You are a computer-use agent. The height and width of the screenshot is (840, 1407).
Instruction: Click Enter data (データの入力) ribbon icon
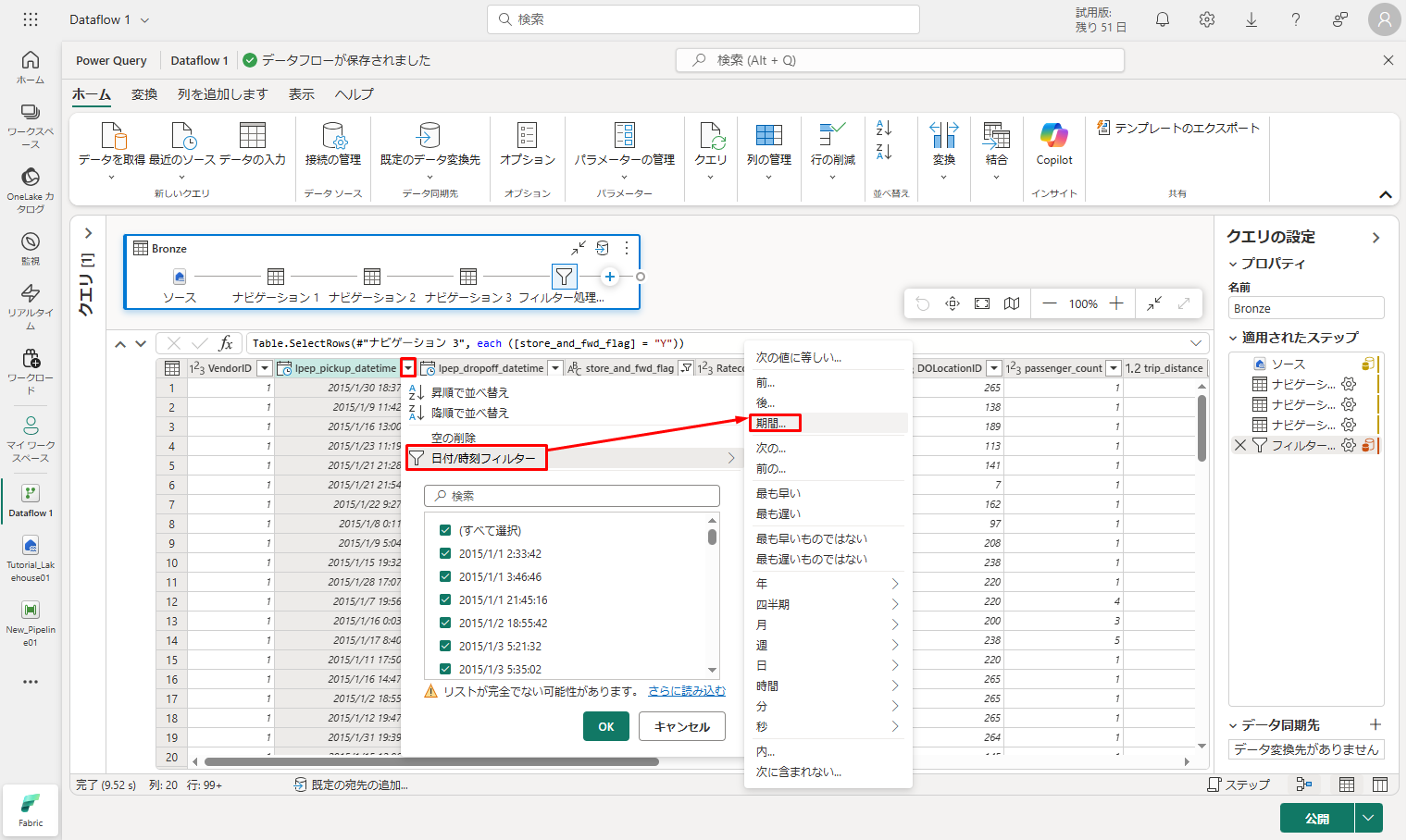tap(252, 144)
